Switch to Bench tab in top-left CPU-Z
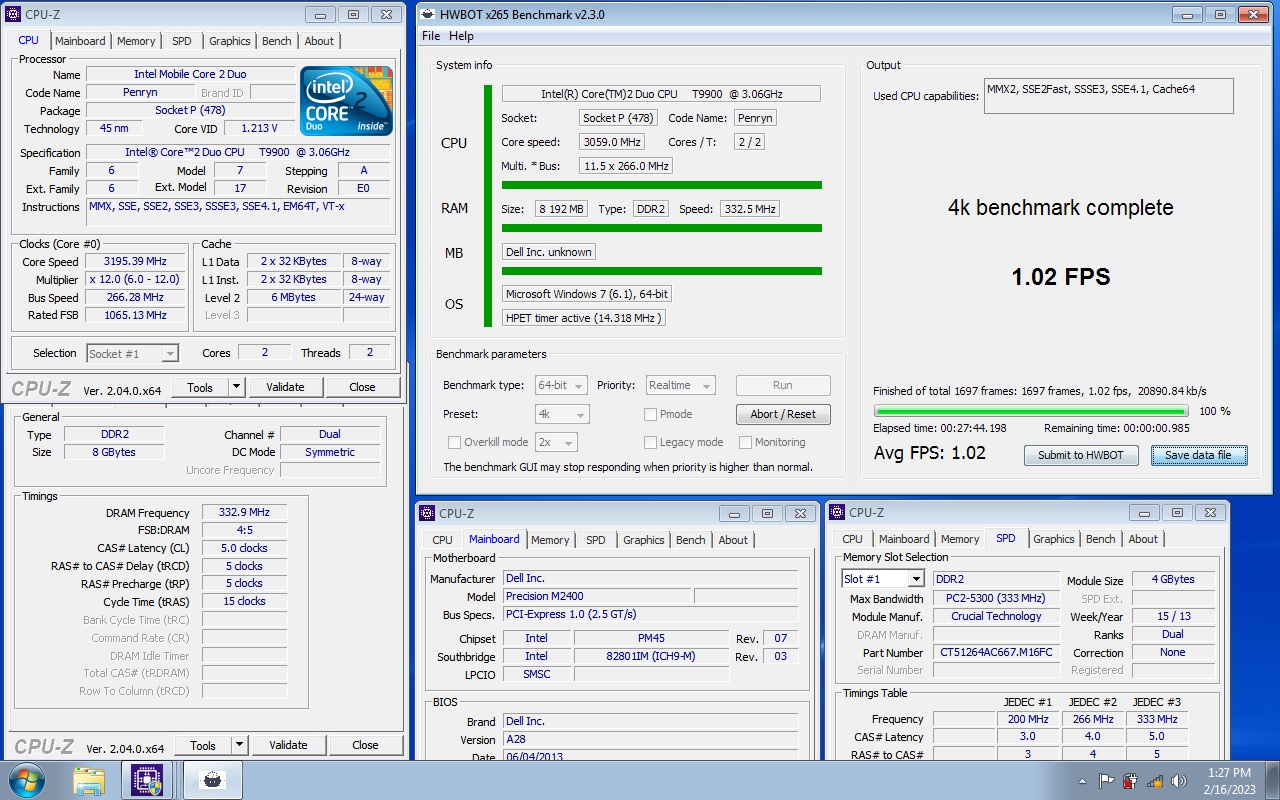This screenshot has width=1280, height=800. point(277,41)
